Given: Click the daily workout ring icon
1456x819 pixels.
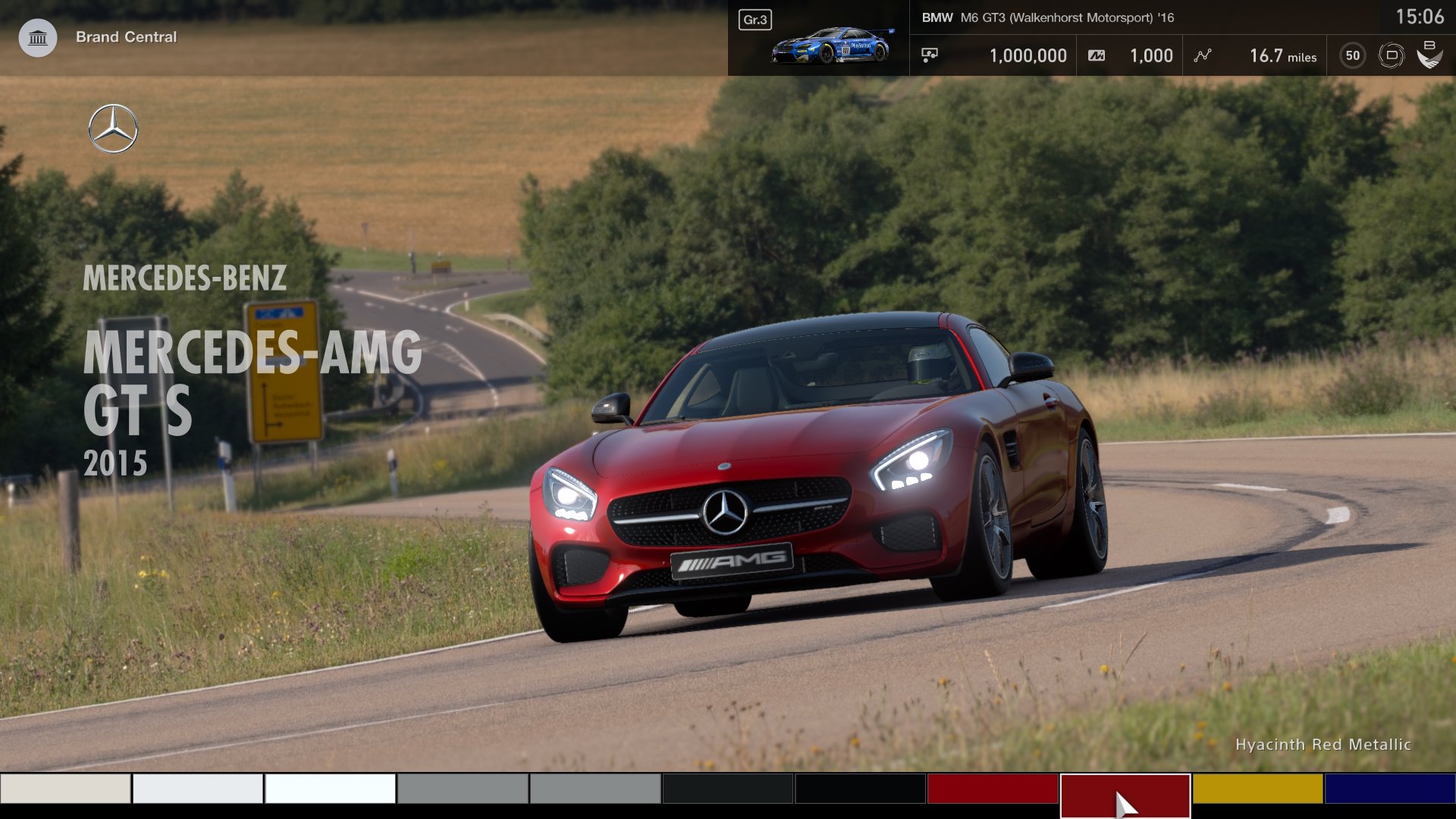Looking at the screenshot, I should (1394, 55).
